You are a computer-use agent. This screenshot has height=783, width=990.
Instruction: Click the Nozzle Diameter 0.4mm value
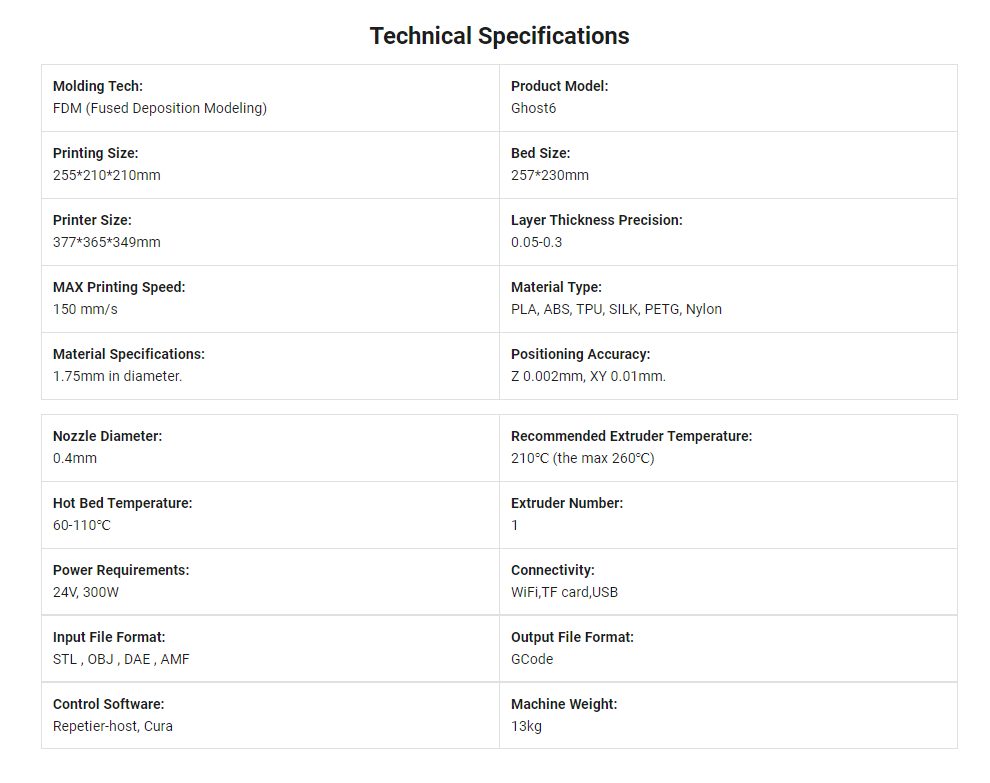(75, 458)
